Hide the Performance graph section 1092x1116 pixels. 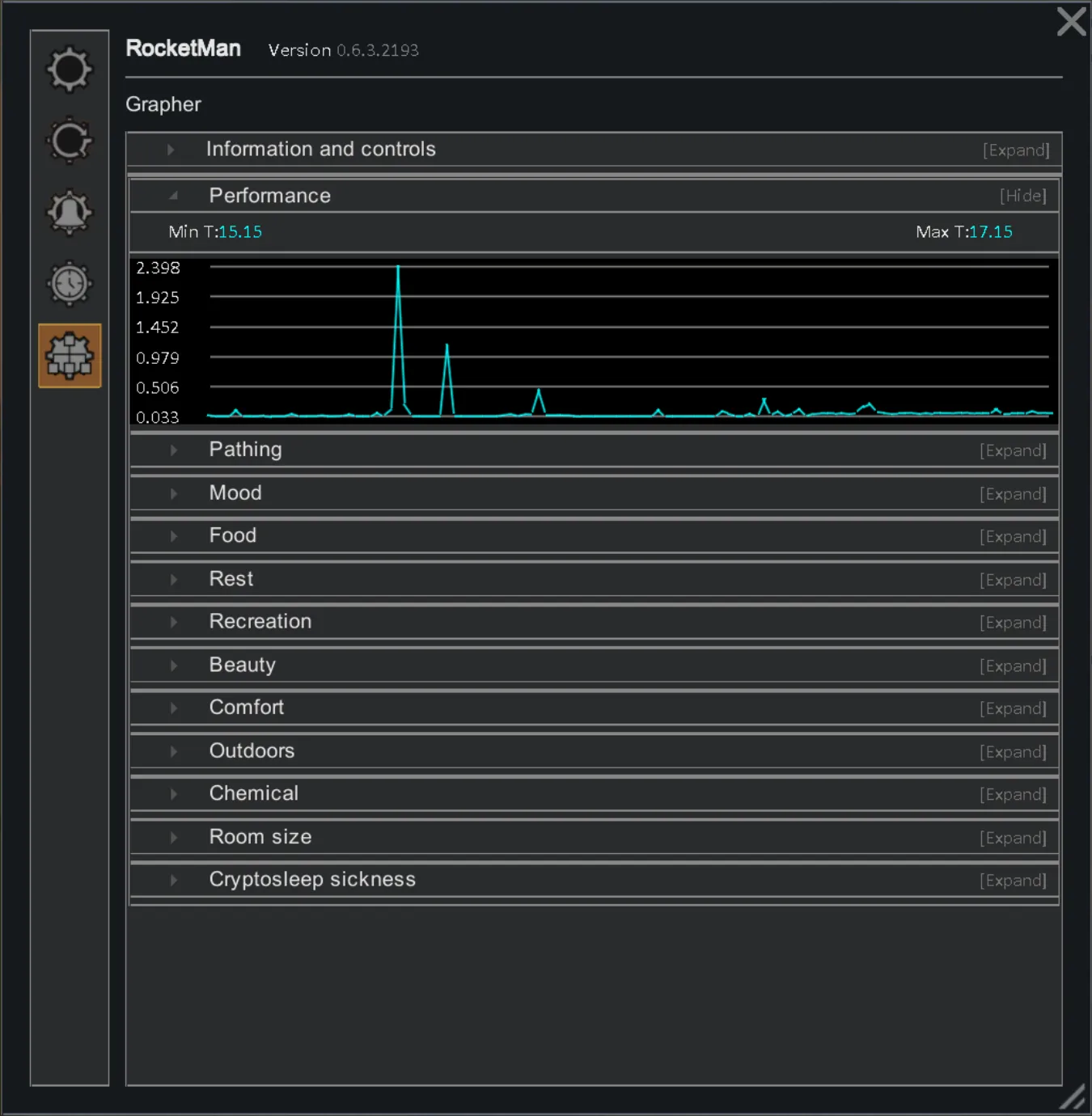(x=1022, y=196)
